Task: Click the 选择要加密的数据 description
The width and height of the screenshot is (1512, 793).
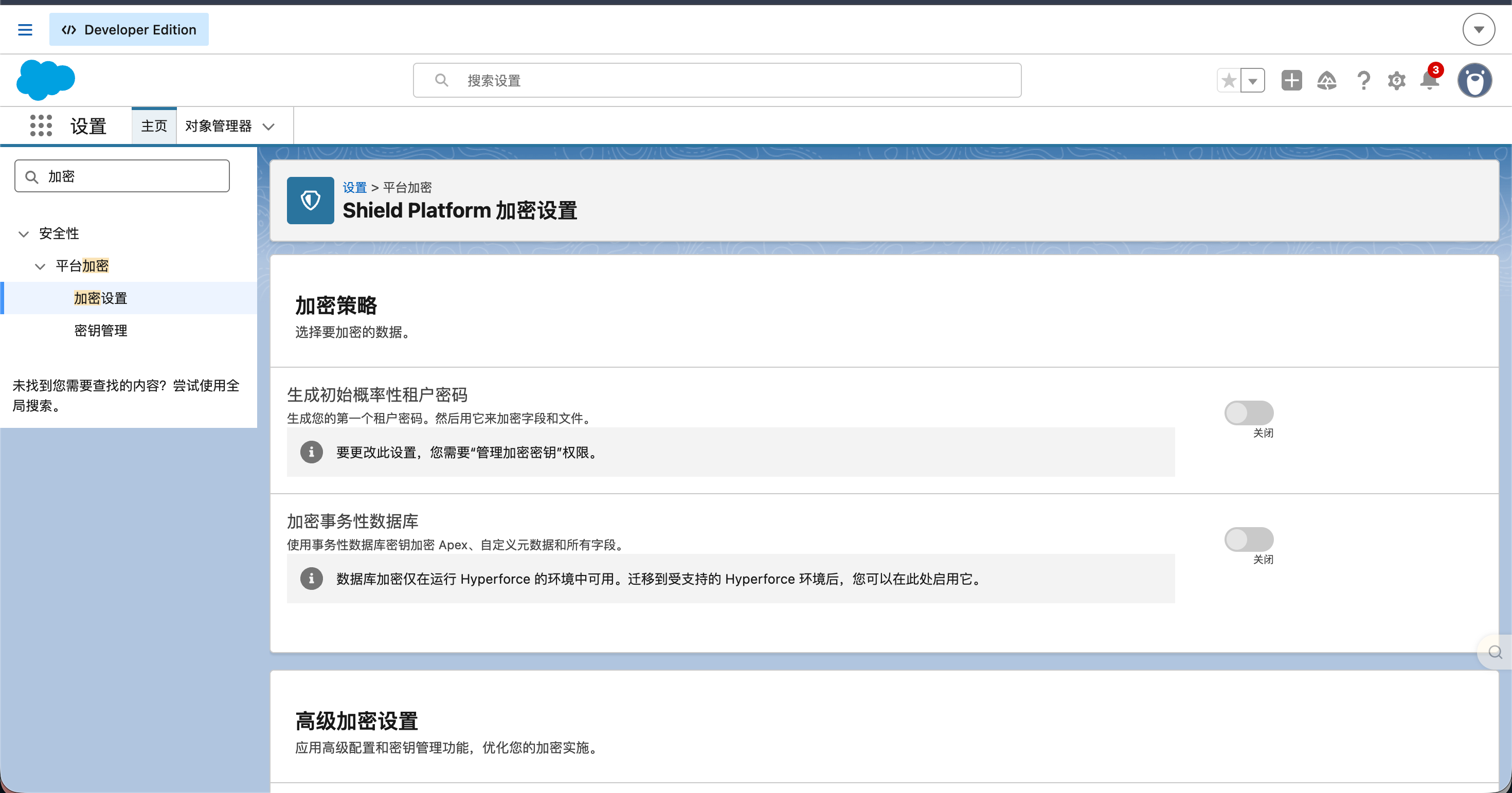Action: click(353, 332)
